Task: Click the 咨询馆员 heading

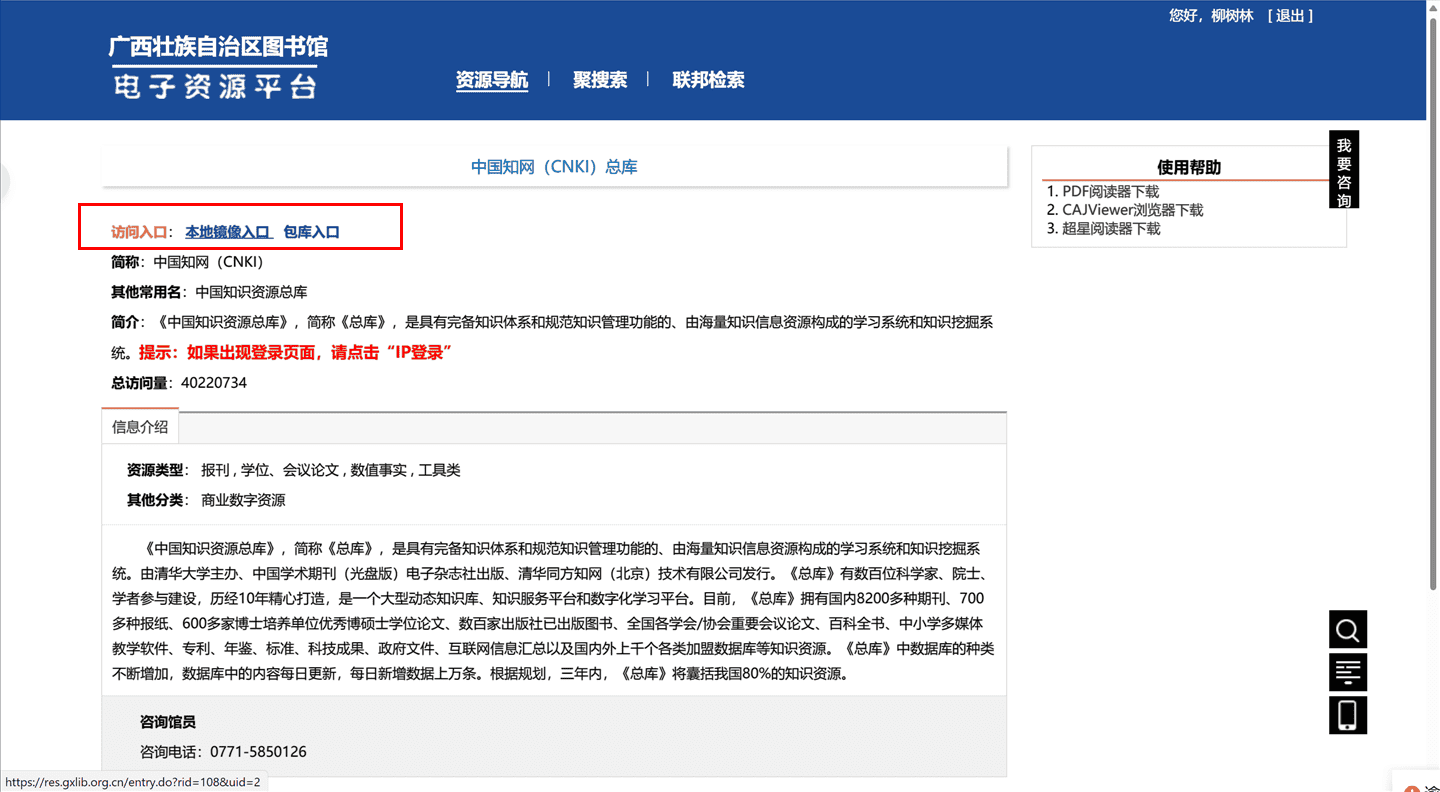Action: pos(168,722)
